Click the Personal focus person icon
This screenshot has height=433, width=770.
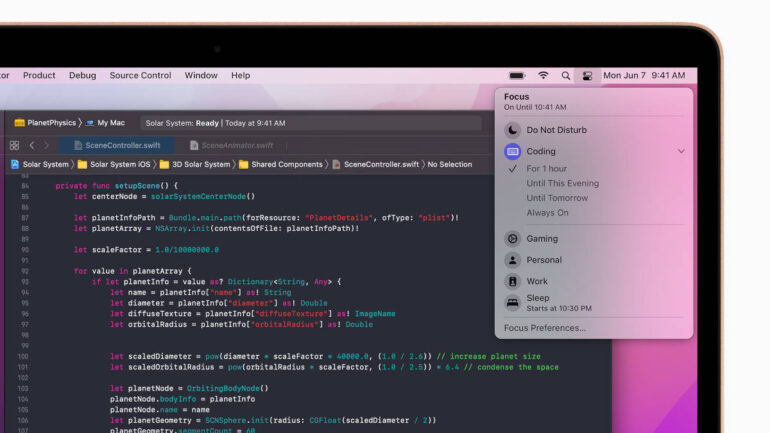512,260
